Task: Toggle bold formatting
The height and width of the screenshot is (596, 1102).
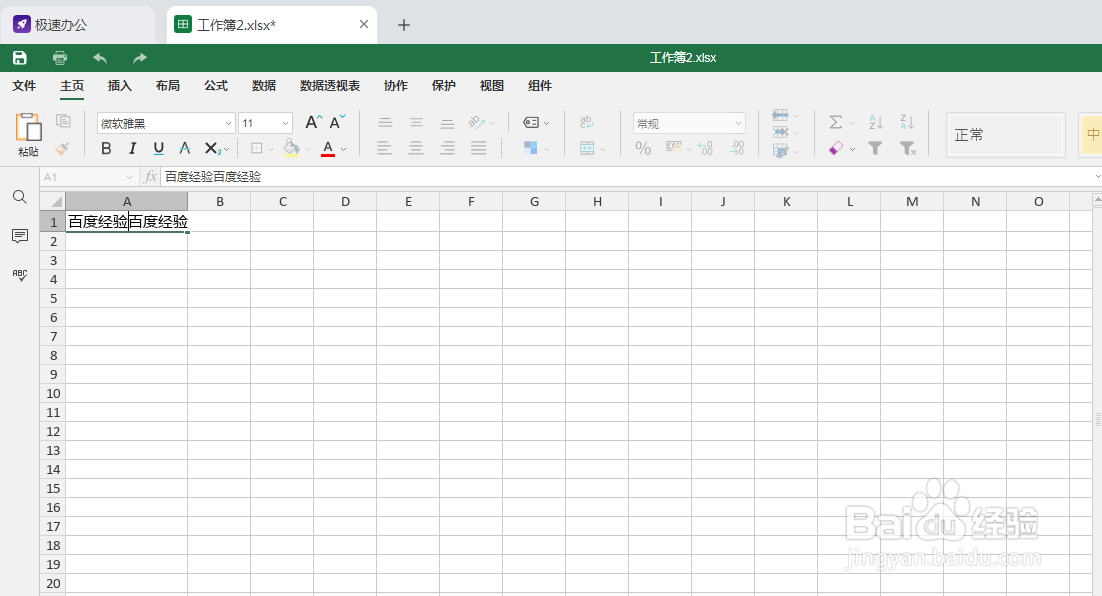Action: click(x=106, y=148)
